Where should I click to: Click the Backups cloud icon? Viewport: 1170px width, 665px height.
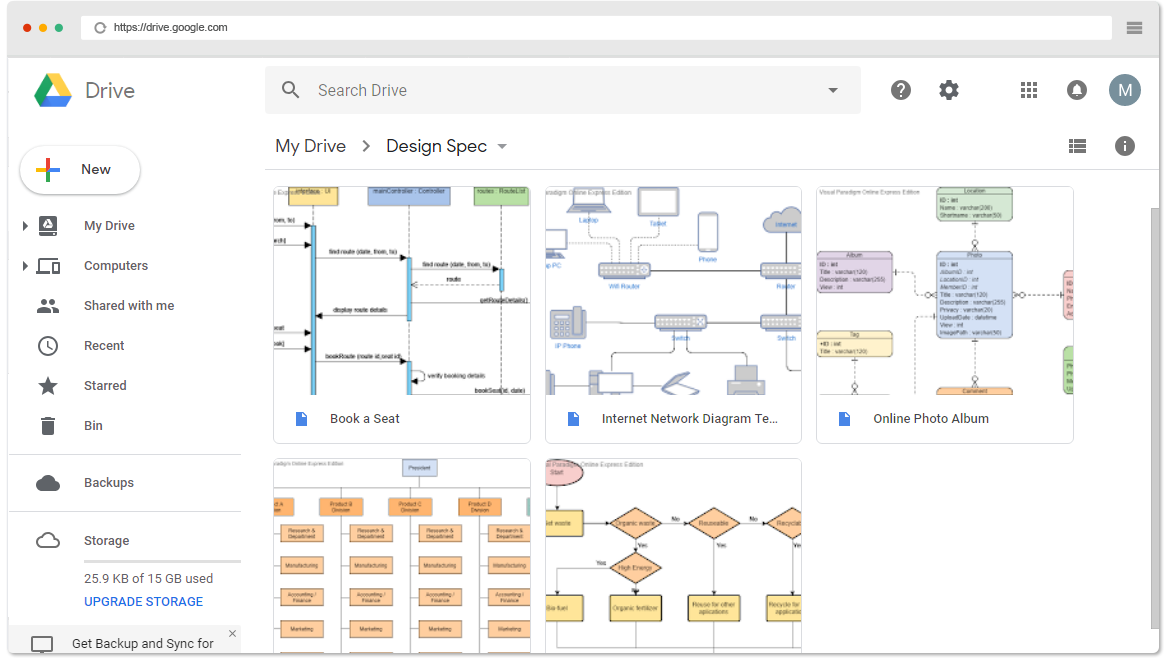click(x=48, y=483)
